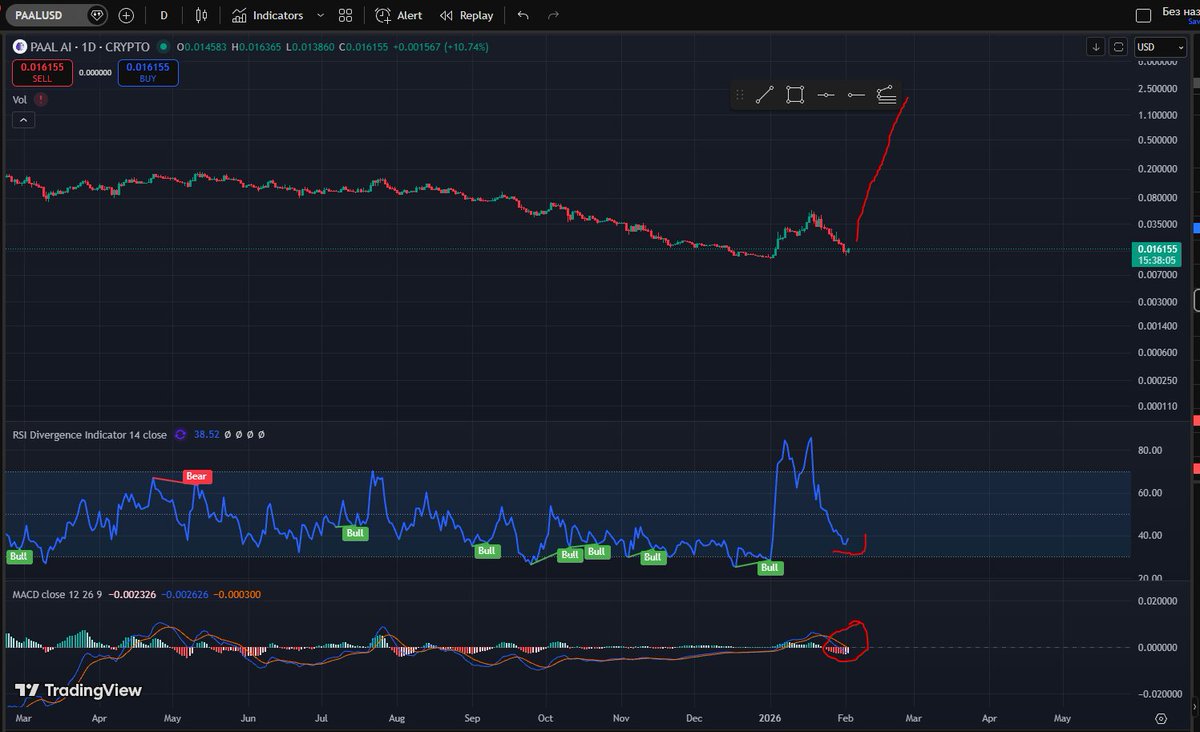Image resolution: width=1200 pixels, height=732 pixels.
Task: Open the four-squares templates icon
Action: pyautogui.click(x=345, y=15)
